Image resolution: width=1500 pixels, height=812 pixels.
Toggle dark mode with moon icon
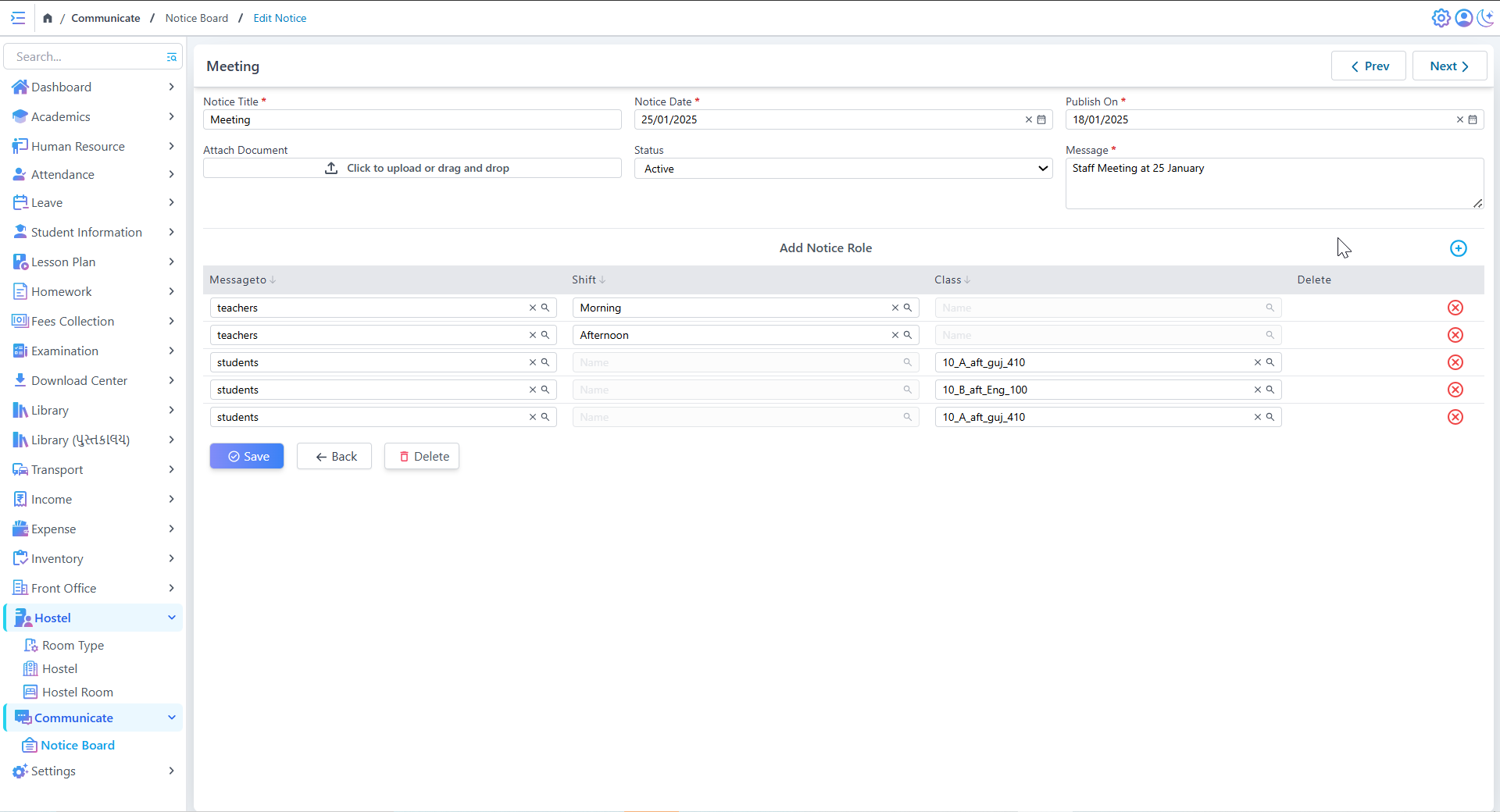click(1485, 18)
